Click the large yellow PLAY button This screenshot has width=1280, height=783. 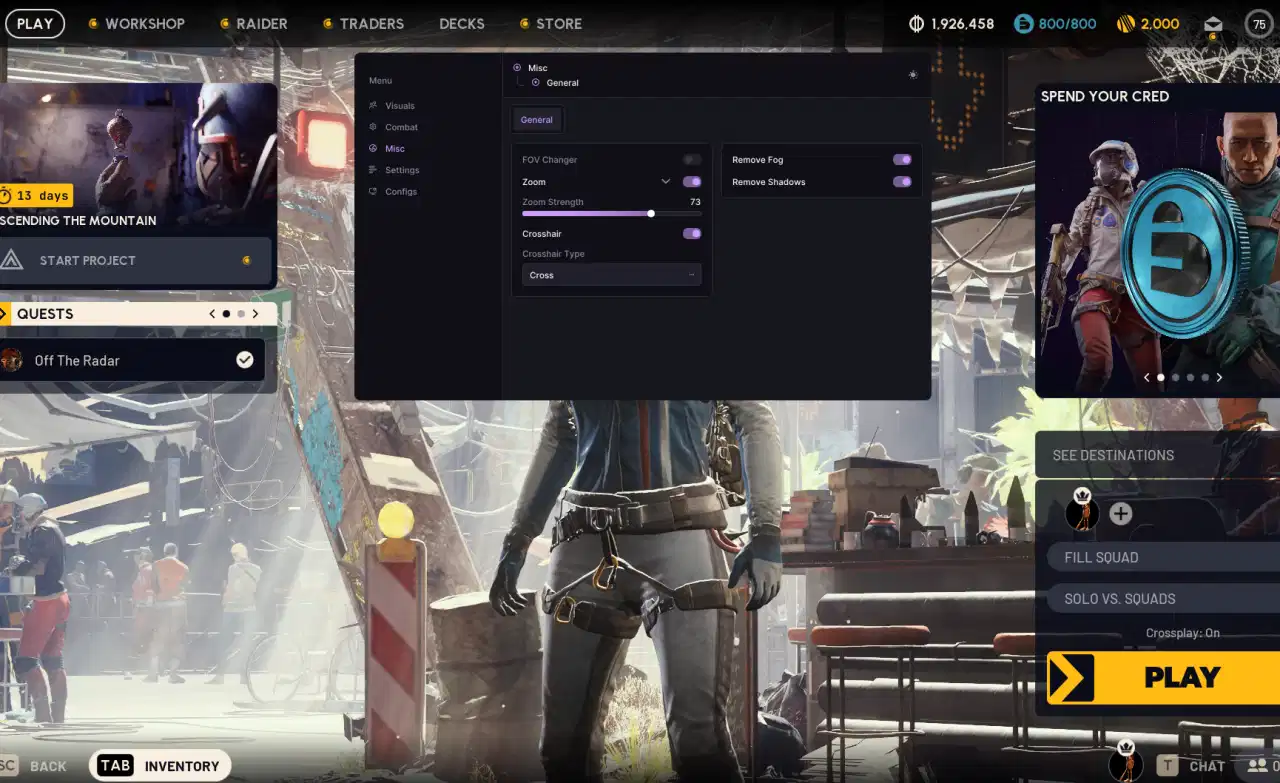1163,678
